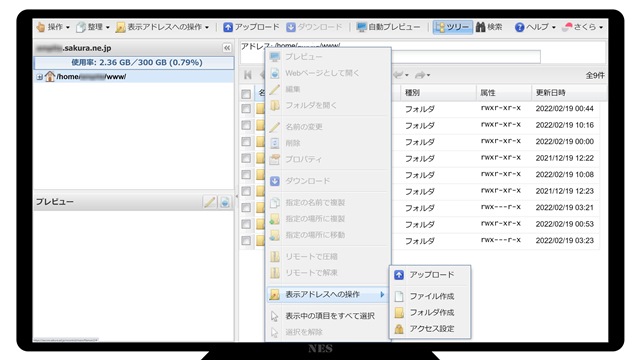Open the 操作 toolbar menu
Screen dimensions: 640x360
[53, 27]
